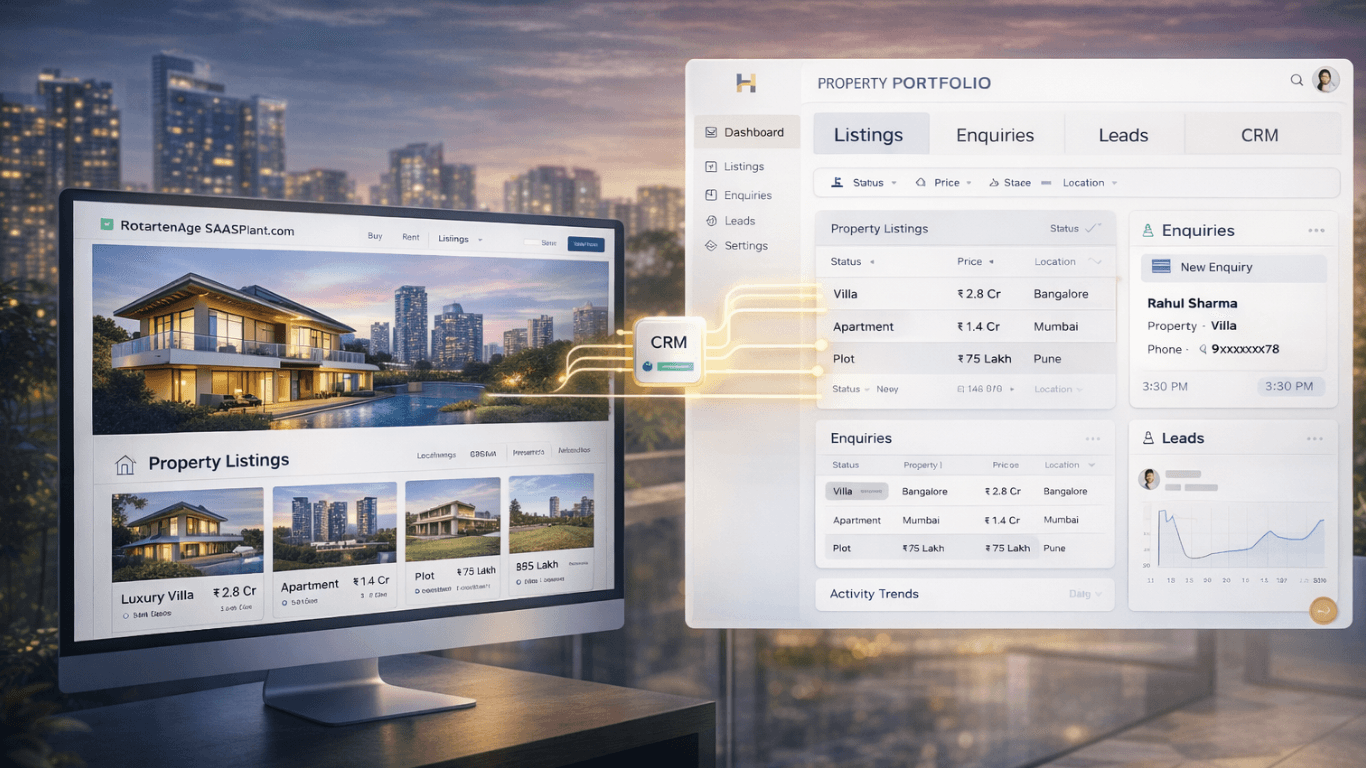Image resolution: width=1366 pixels, height=768 pixels.
Task: Open Settings from the sidebar icon
Action: (x=712, y=245)
